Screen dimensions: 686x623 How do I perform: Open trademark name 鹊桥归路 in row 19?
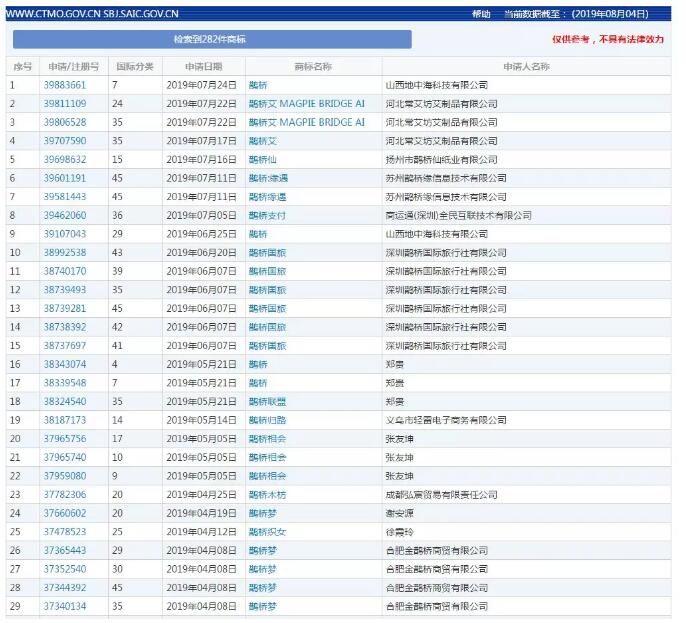[x=267, y=420]
